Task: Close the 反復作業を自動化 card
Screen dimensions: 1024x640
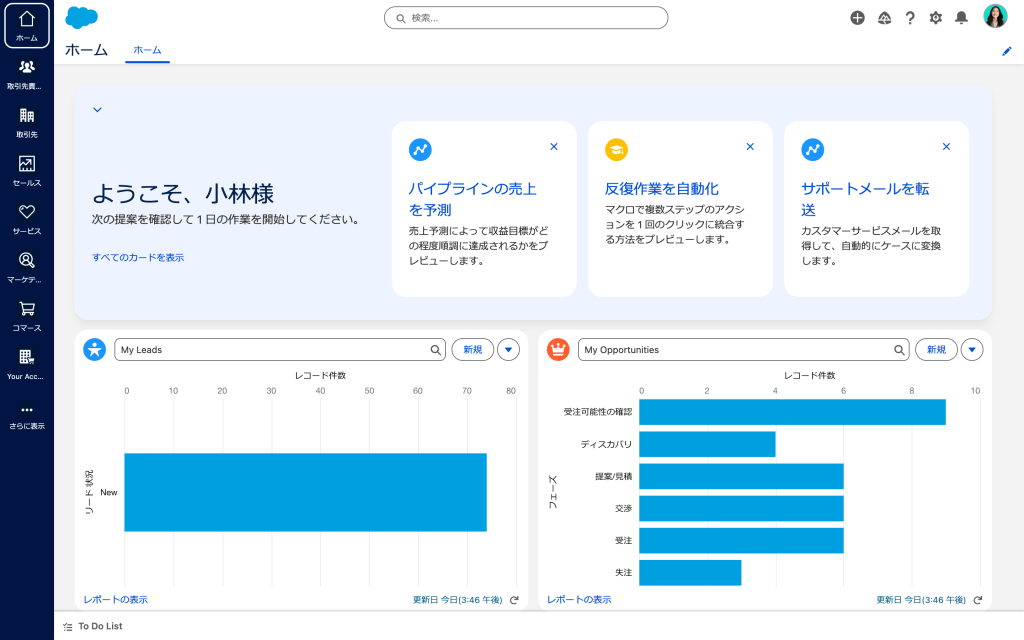Action: click(750, 147)
